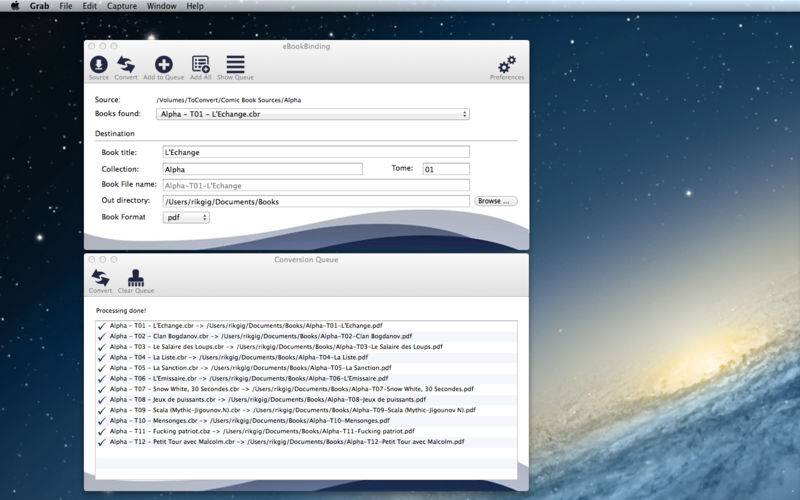800x500 pixels.
Task: Open the Help menu
Action: (x=195, y=6)
